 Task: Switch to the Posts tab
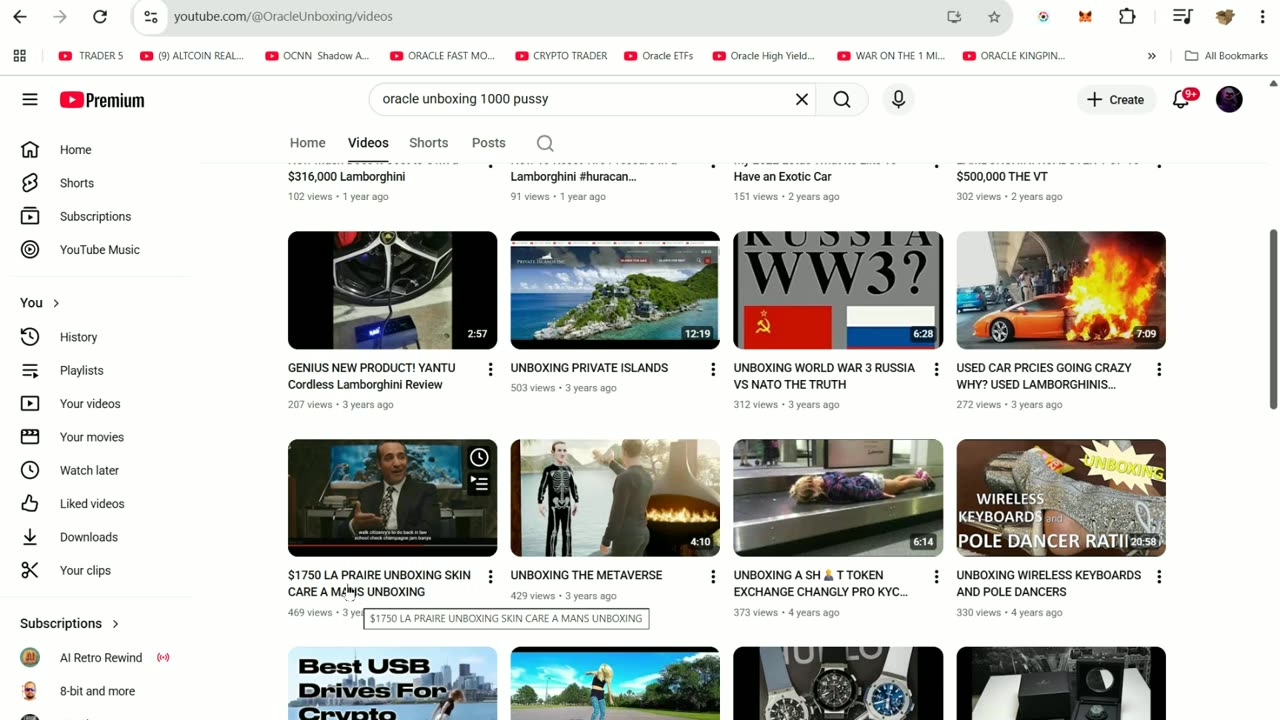pos(488,143)
